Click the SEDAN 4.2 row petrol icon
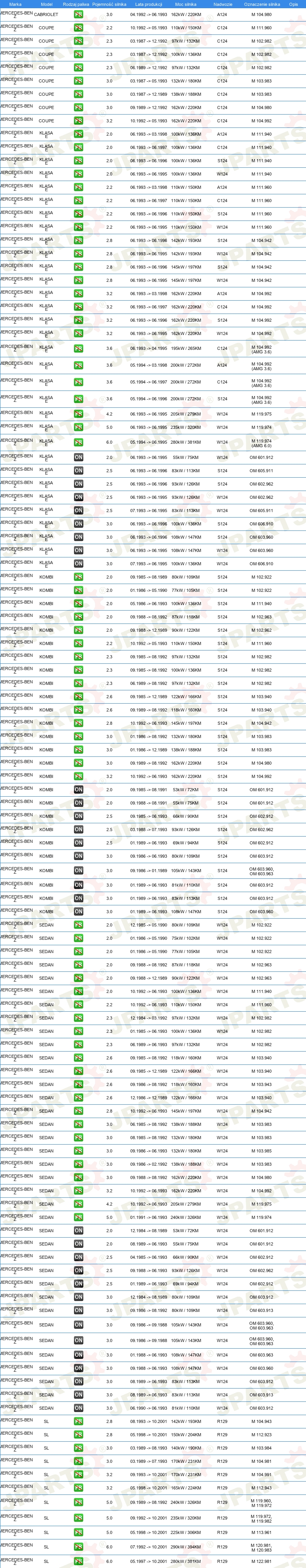 [79, 1204]
